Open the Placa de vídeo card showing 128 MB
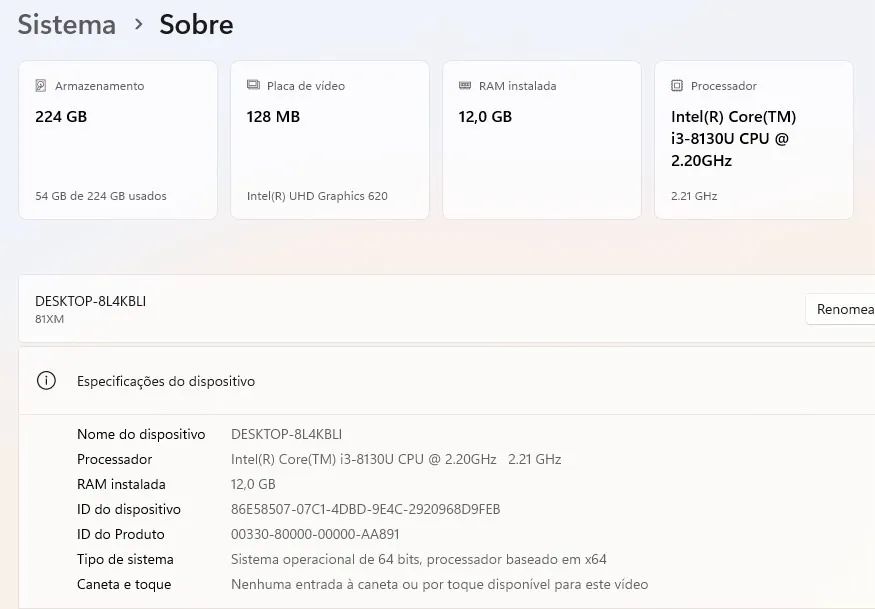The width and height of the screenshot is (875, 609). pos(330,140)
